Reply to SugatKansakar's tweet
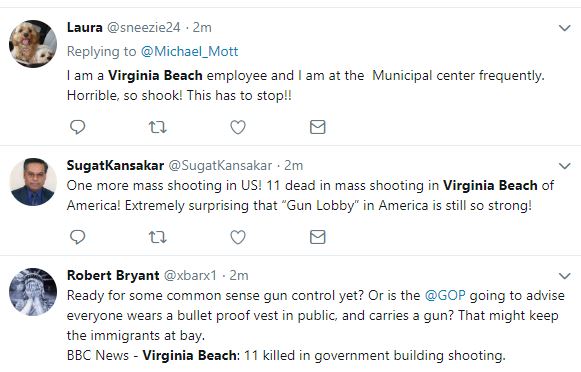The image size is (581, 372). (77, 237)
